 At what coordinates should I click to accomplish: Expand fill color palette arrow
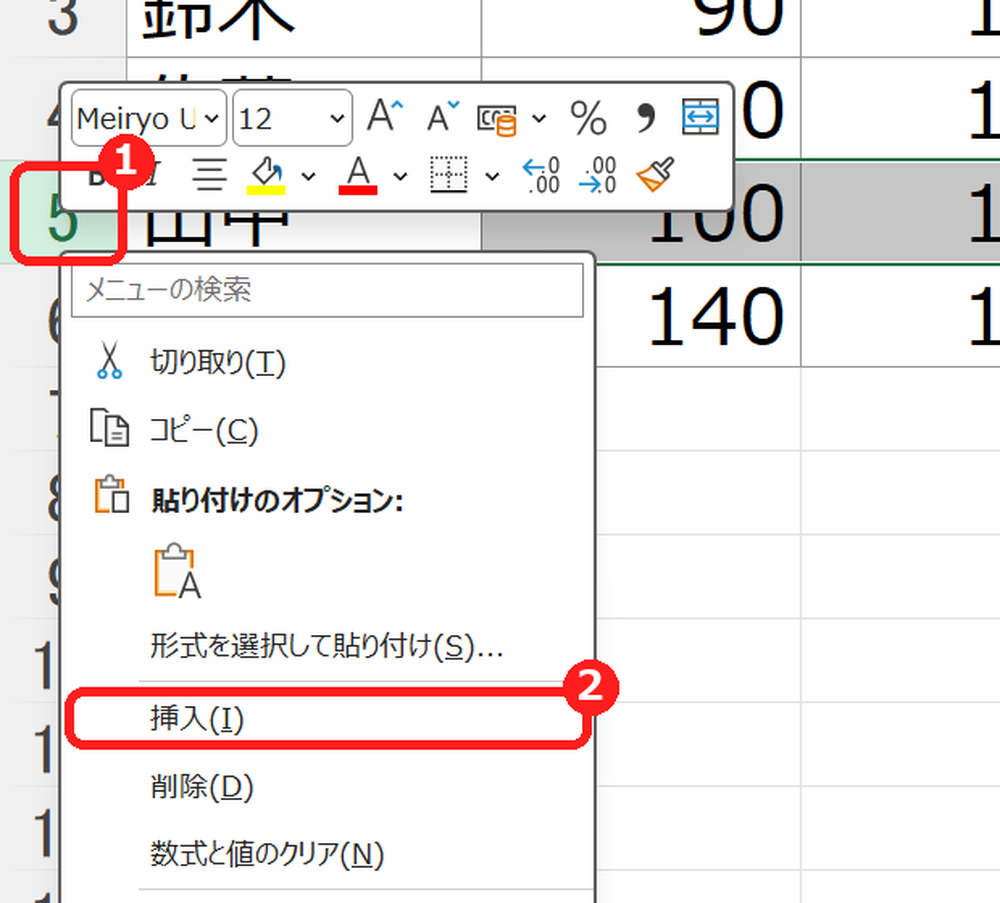(308, 176)
